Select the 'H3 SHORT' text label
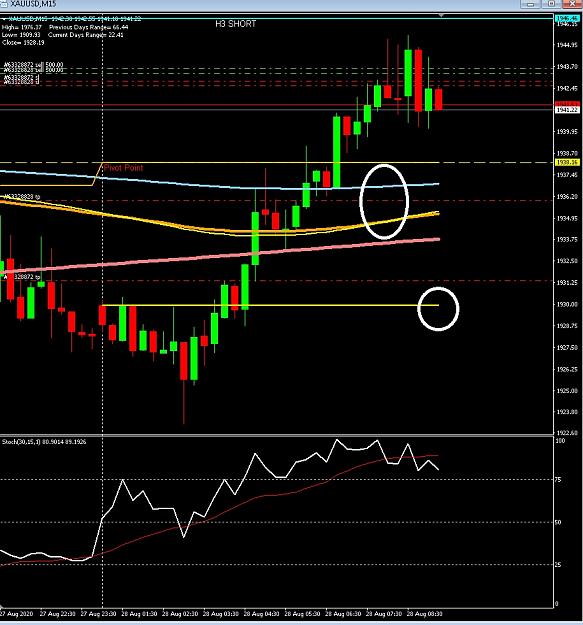This screenshot has height=625, width=583. point(236,24)
